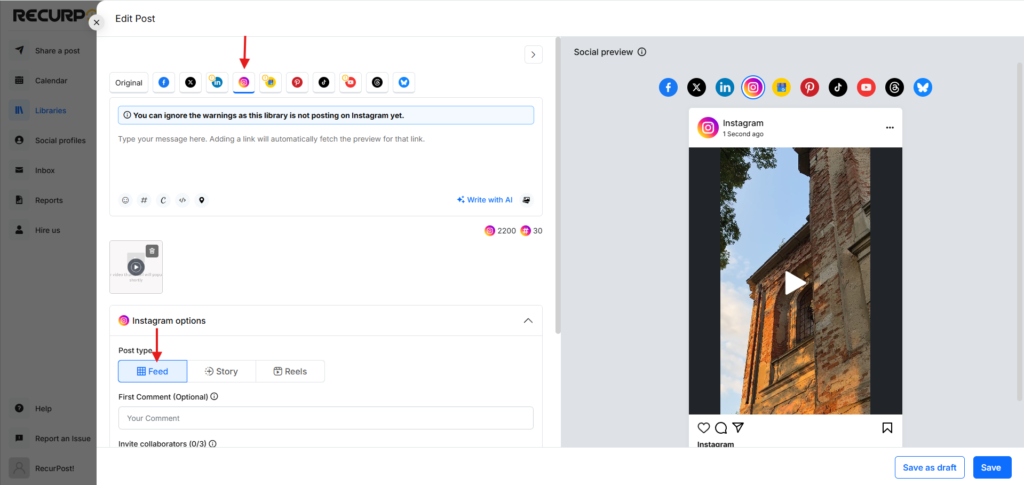This screenshot has width=1024, height=485.
Task: Select the Original post tab
Action: click(x=129, y=83)
